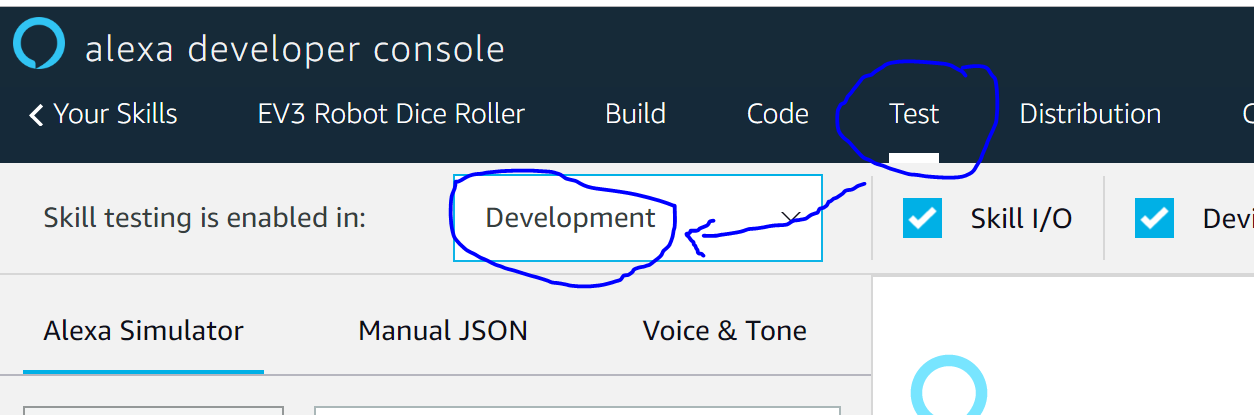Switch to the Build tab
1254x415 pixels.
[x=635, y=114]
